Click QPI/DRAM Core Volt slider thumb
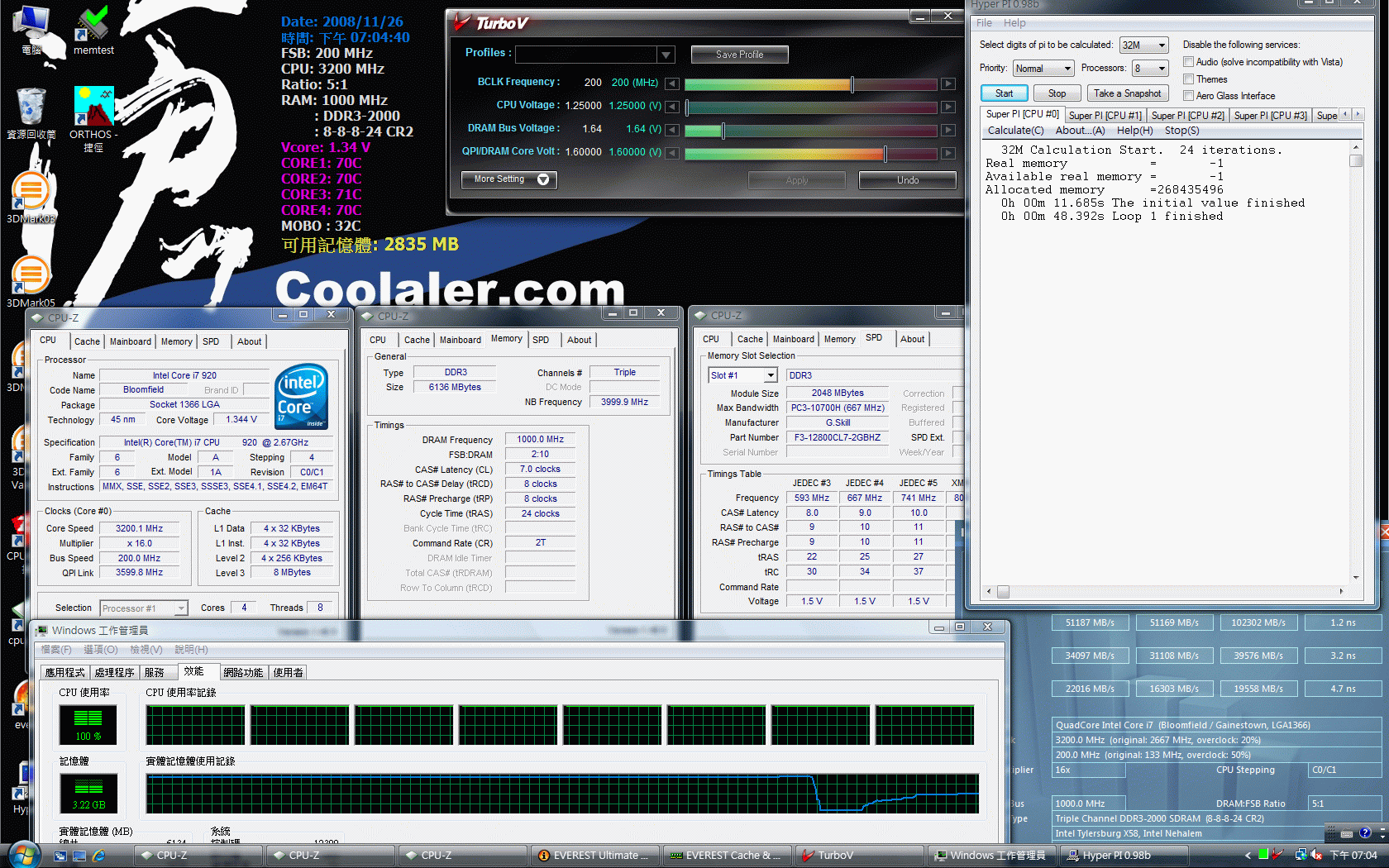Image resolution: width=1389 pixels, height=868 pixels. [x=885, y=153]
